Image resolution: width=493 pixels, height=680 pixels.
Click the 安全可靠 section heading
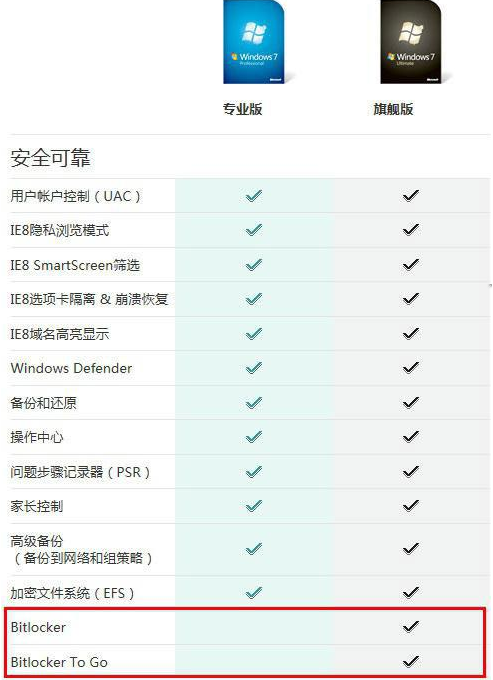point(50,158)
